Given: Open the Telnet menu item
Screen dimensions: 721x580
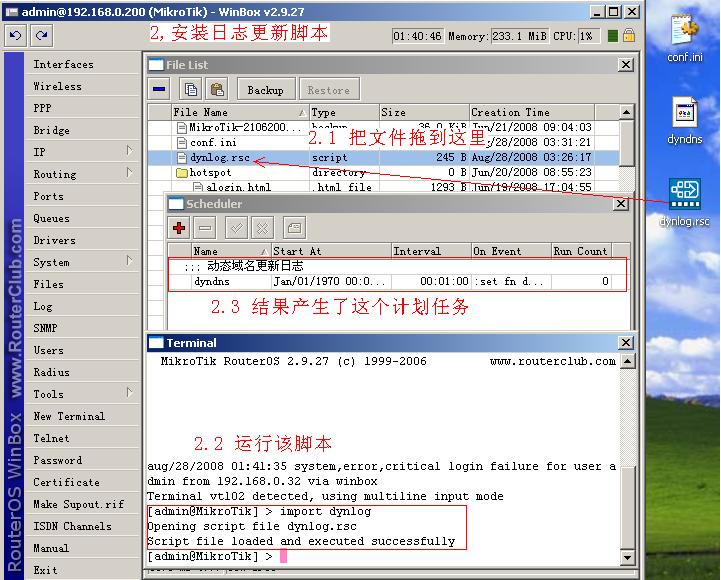Looking at the screenshot, I should pos(82,438).
